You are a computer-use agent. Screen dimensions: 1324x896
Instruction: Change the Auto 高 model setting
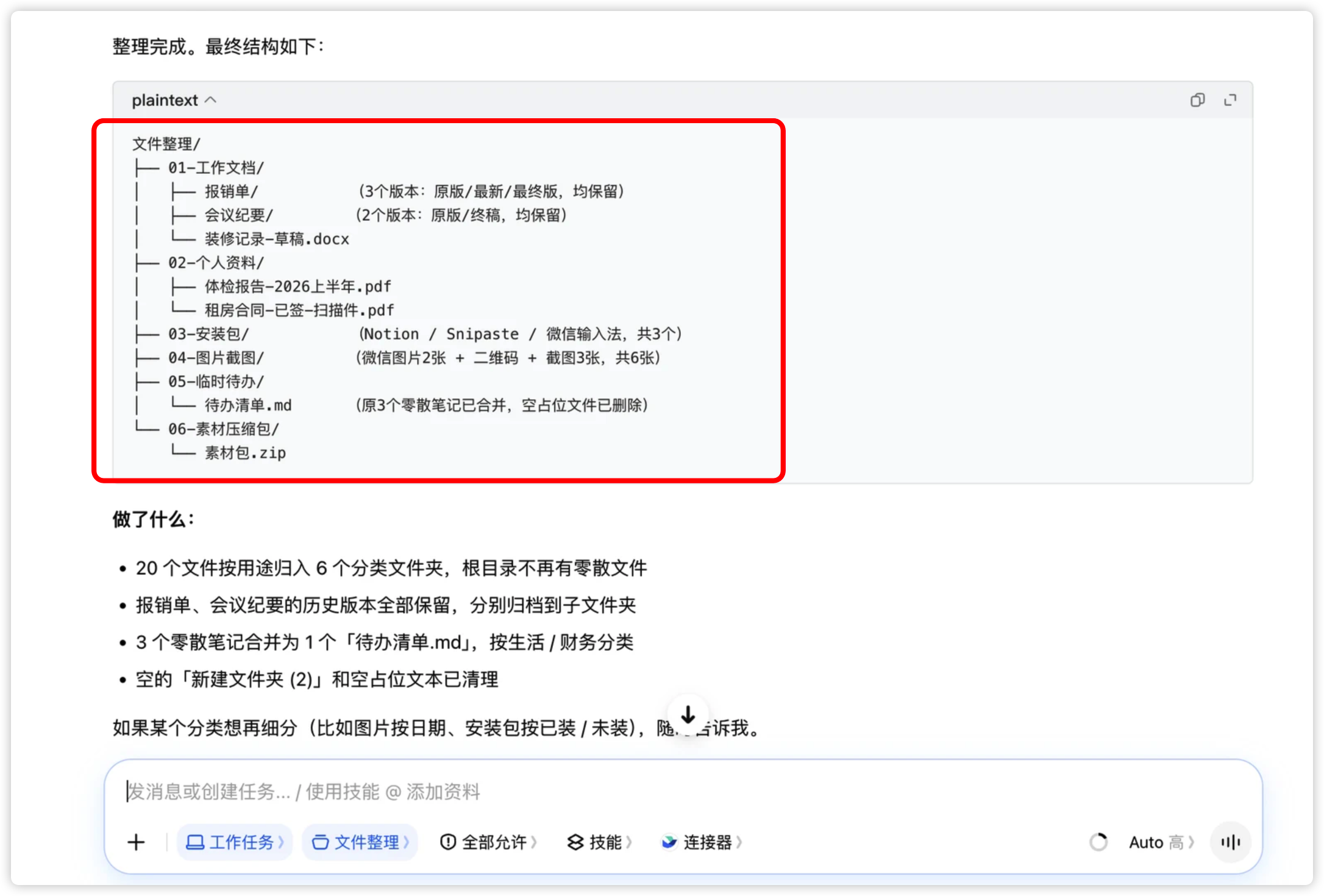[1161, 842]
